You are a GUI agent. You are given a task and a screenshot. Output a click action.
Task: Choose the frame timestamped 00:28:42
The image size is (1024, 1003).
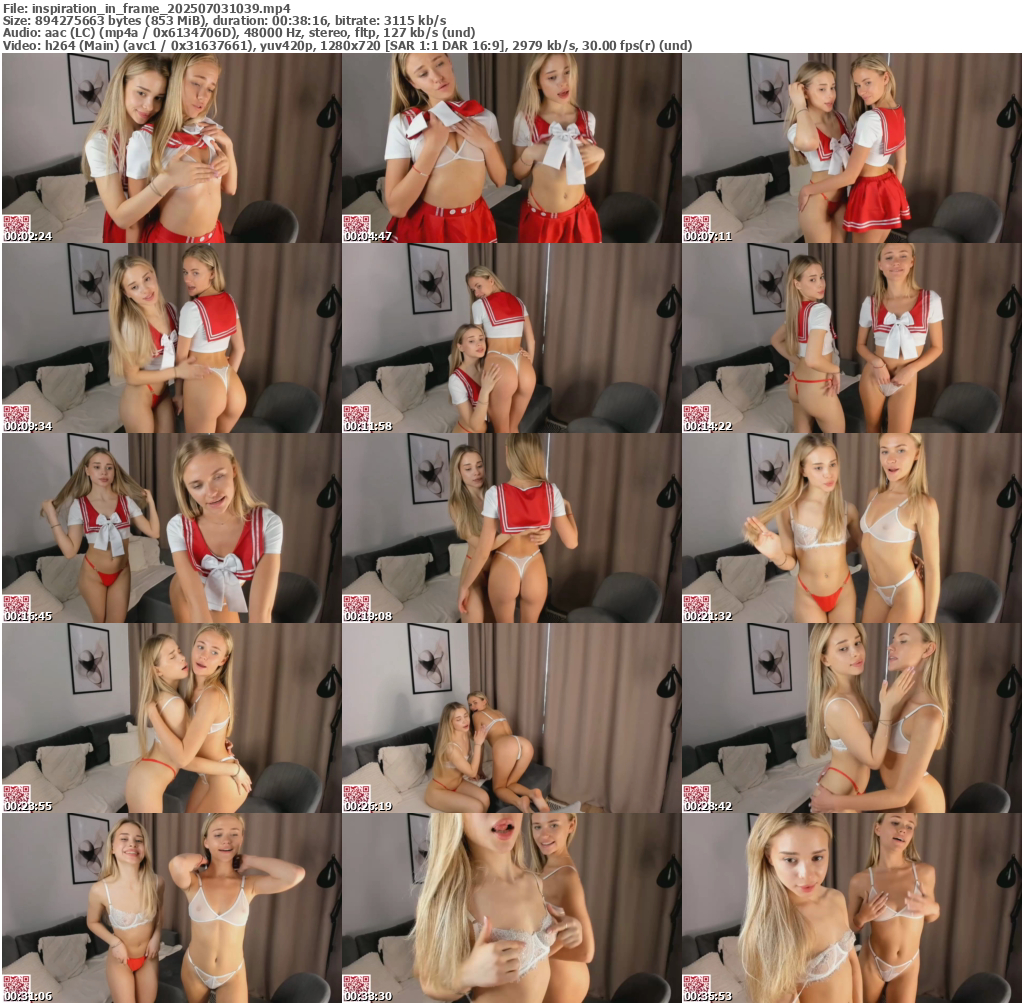pos(852,718)
